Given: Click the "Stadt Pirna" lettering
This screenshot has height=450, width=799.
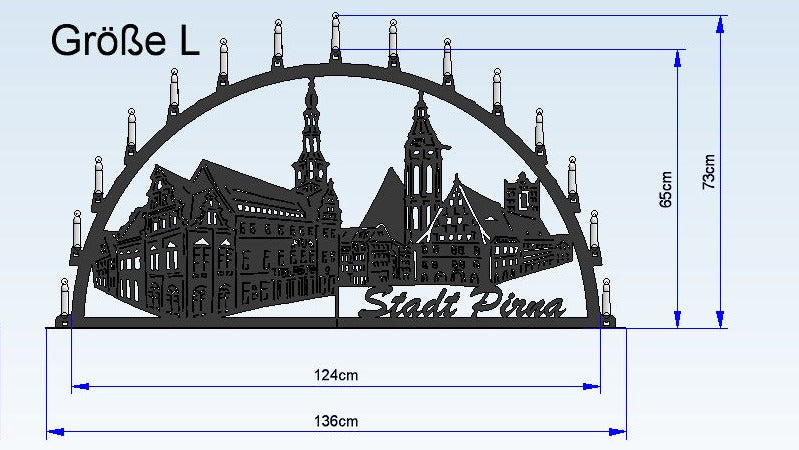Looking at the screenshot, I should pyautogui.click(x=462, y=302).
